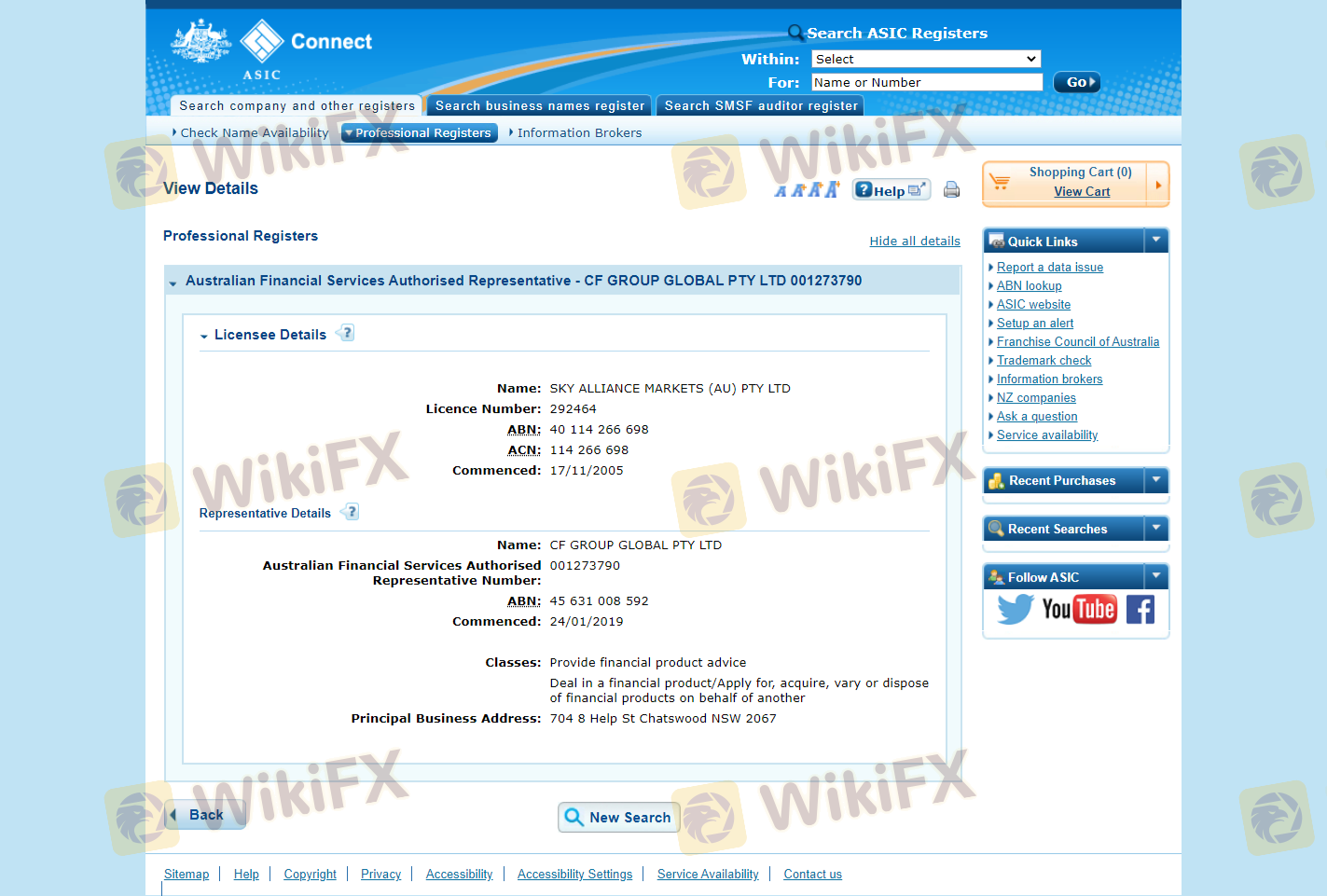Screen dimensions: 1327x896
Task: Expand the Recent Searches panel
Action: (x=1156, y=529)
